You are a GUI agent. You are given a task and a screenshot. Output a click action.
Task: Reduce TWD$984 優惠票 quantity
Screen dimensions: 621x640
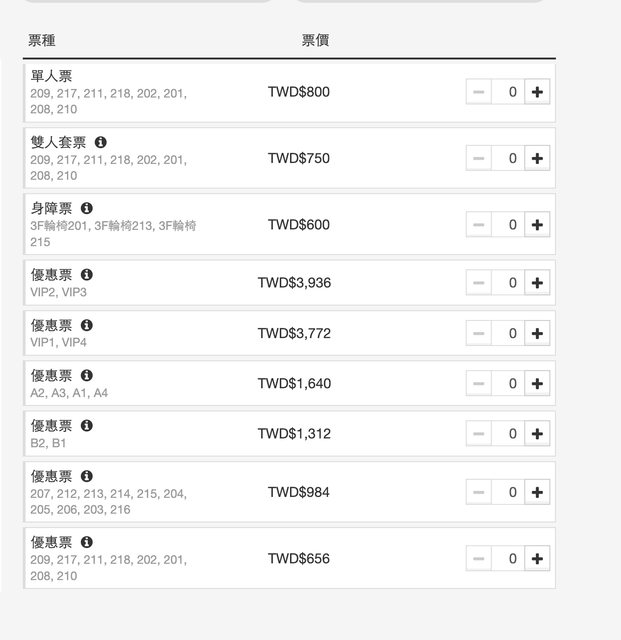[479, 492]
